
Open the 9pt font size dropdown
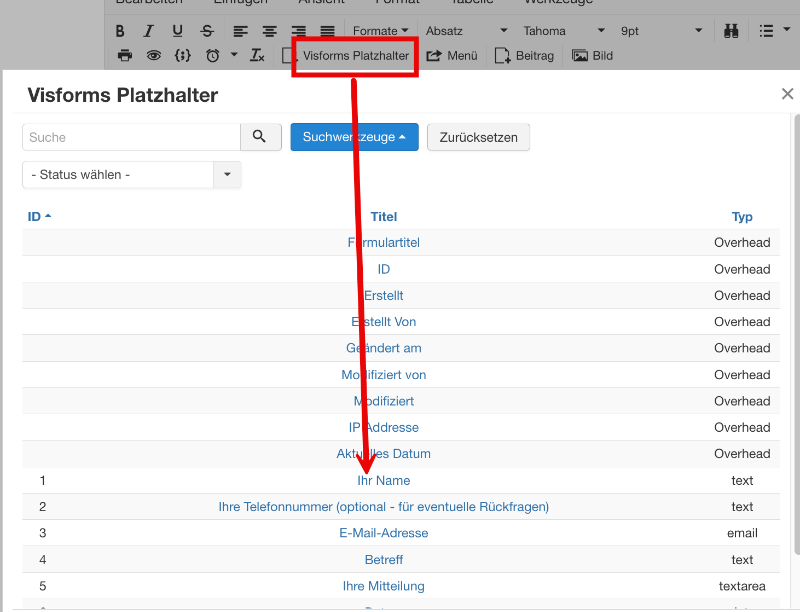point(653,31)
